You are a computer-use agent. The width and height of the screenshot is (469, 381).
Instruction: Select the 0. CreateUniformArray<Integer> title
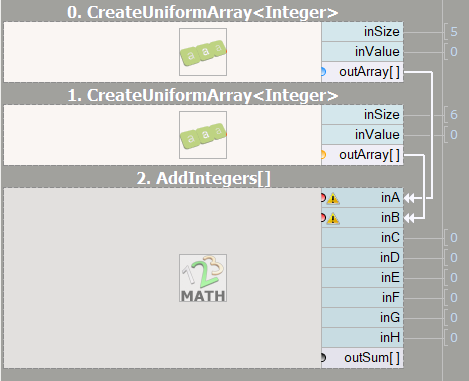[203, 13]
